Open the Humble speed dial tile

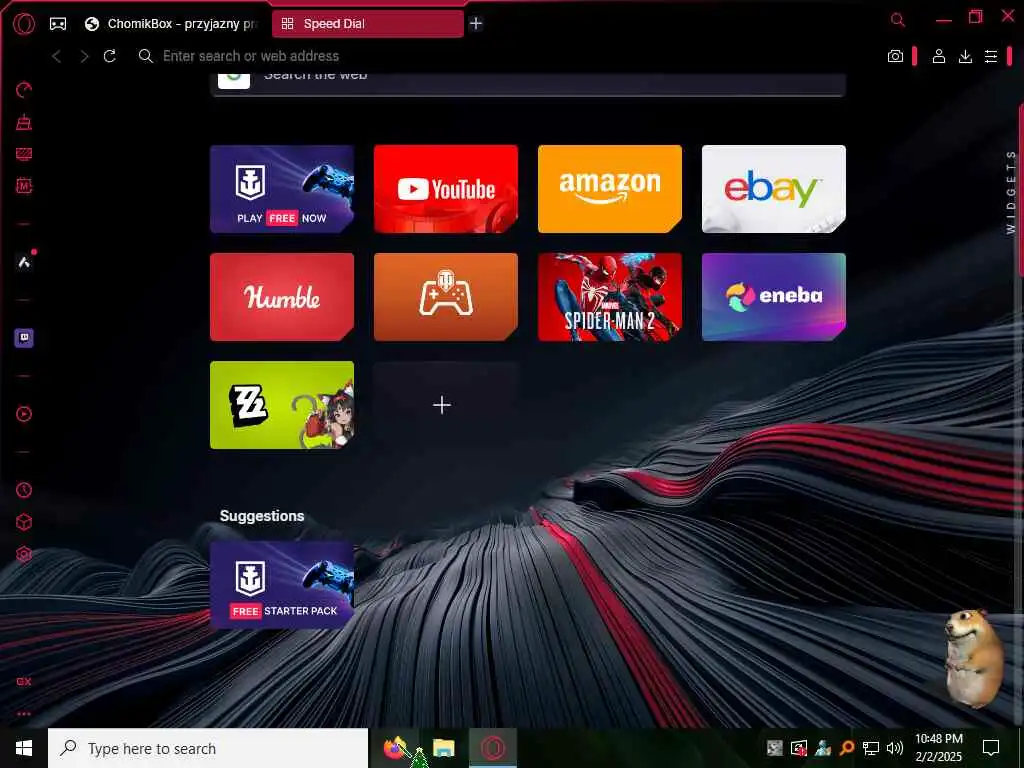tap(282, 297)
